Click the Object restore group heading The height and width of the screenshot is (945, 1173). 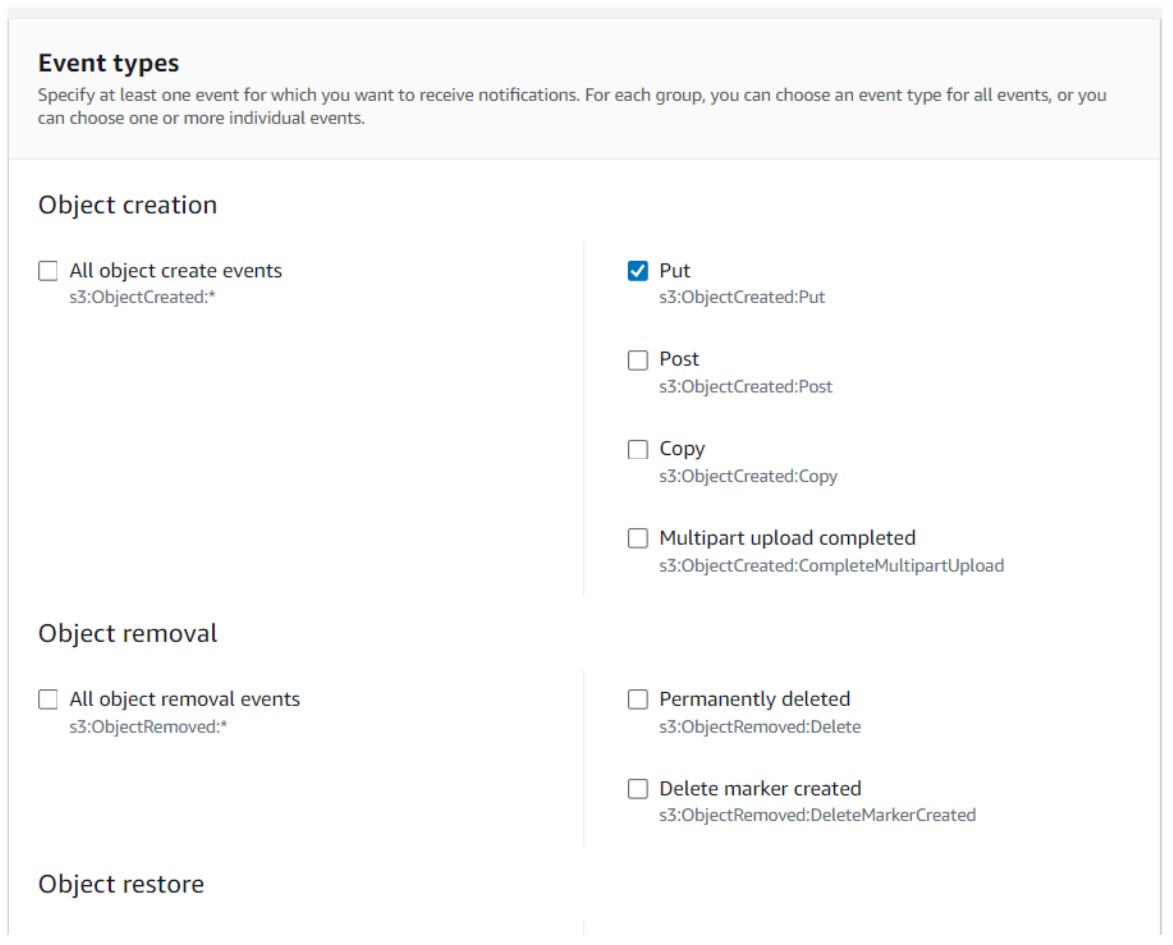121,884
